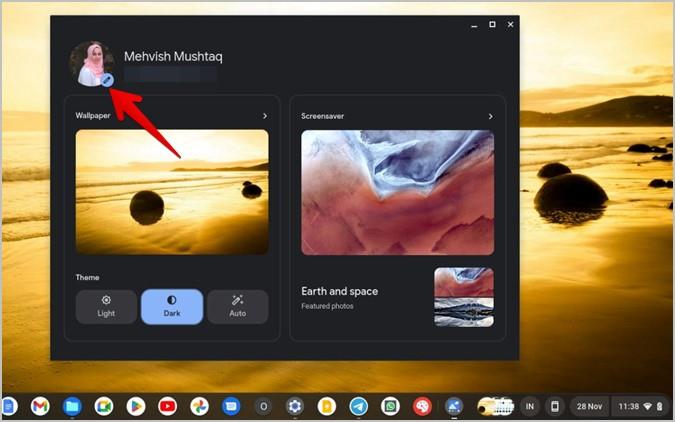Click the Wallpaper heading label

pyautogui.click(x=93, y=115)
